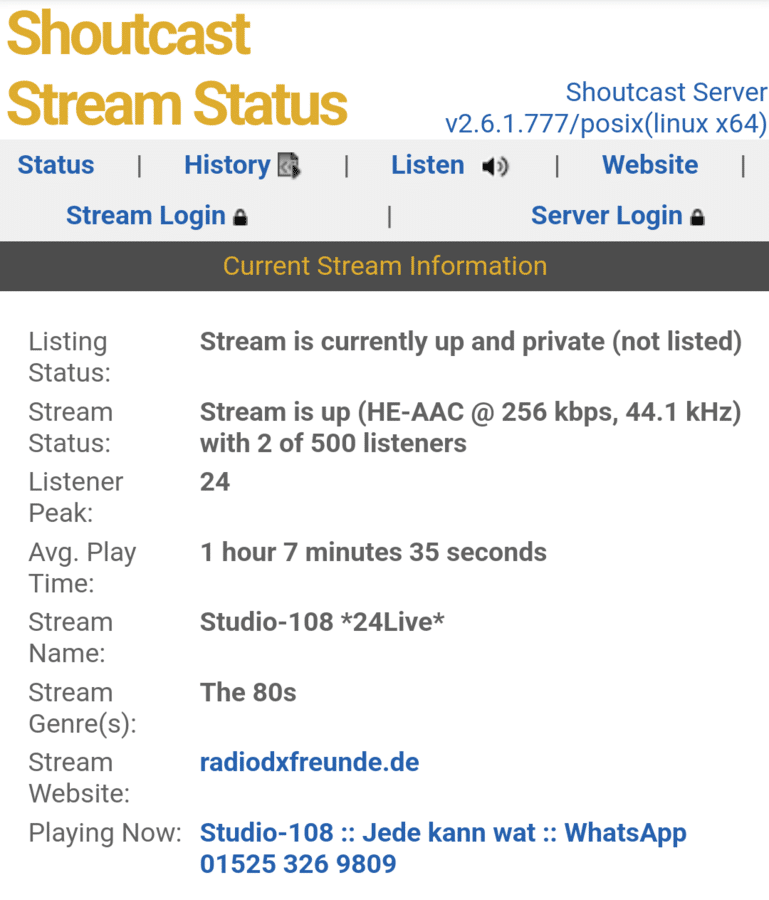Viewport: 769px width, 900px height.
Task: Click the padlock icon after Server Login
Action: [x=697, y=217]
